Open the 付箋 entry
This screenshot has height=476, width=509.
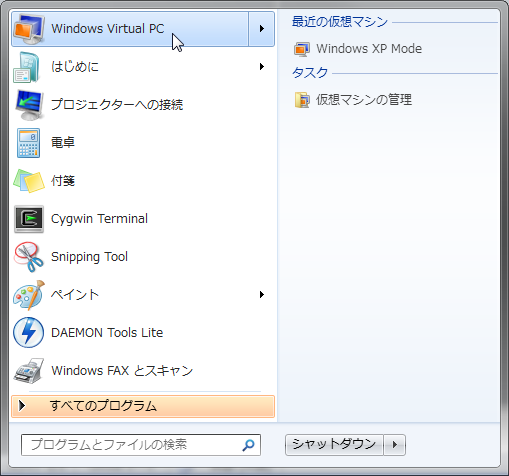pyautogui.click(x=143, y=181)
